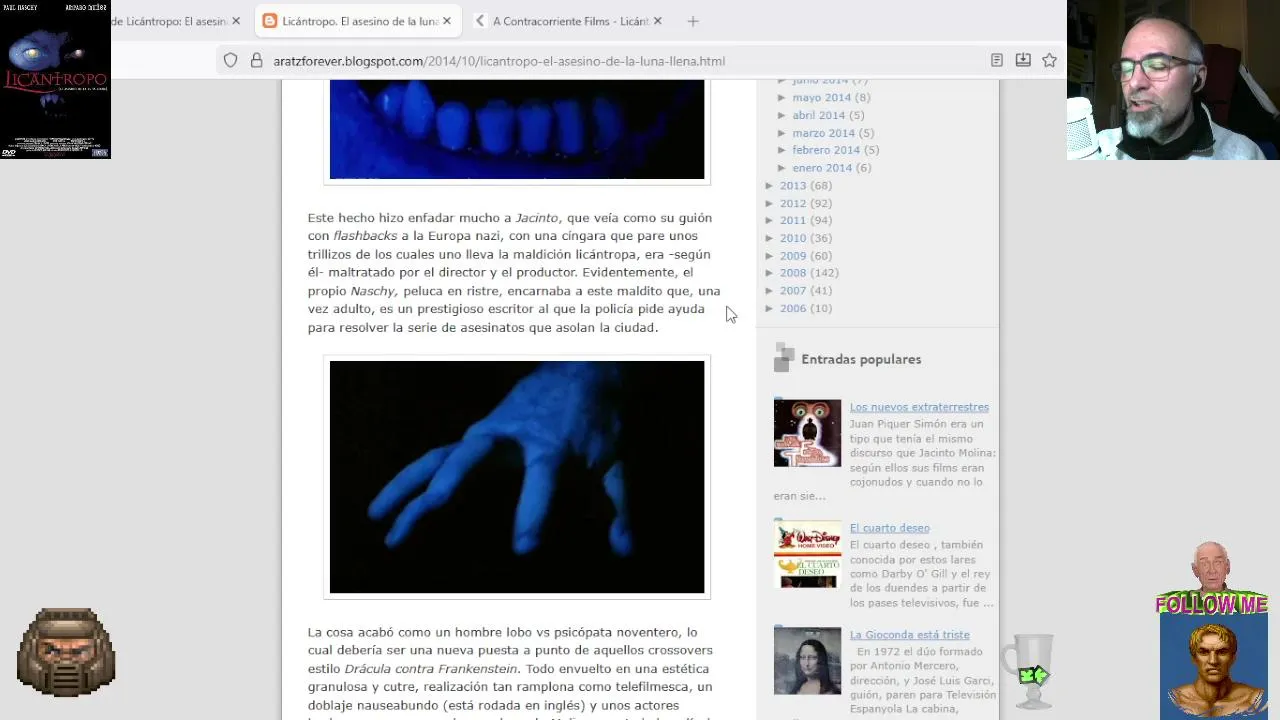The height and width of the screenshot is (720, 1280).
Task: Open the blue teeth image
Action: click(517, 130)
